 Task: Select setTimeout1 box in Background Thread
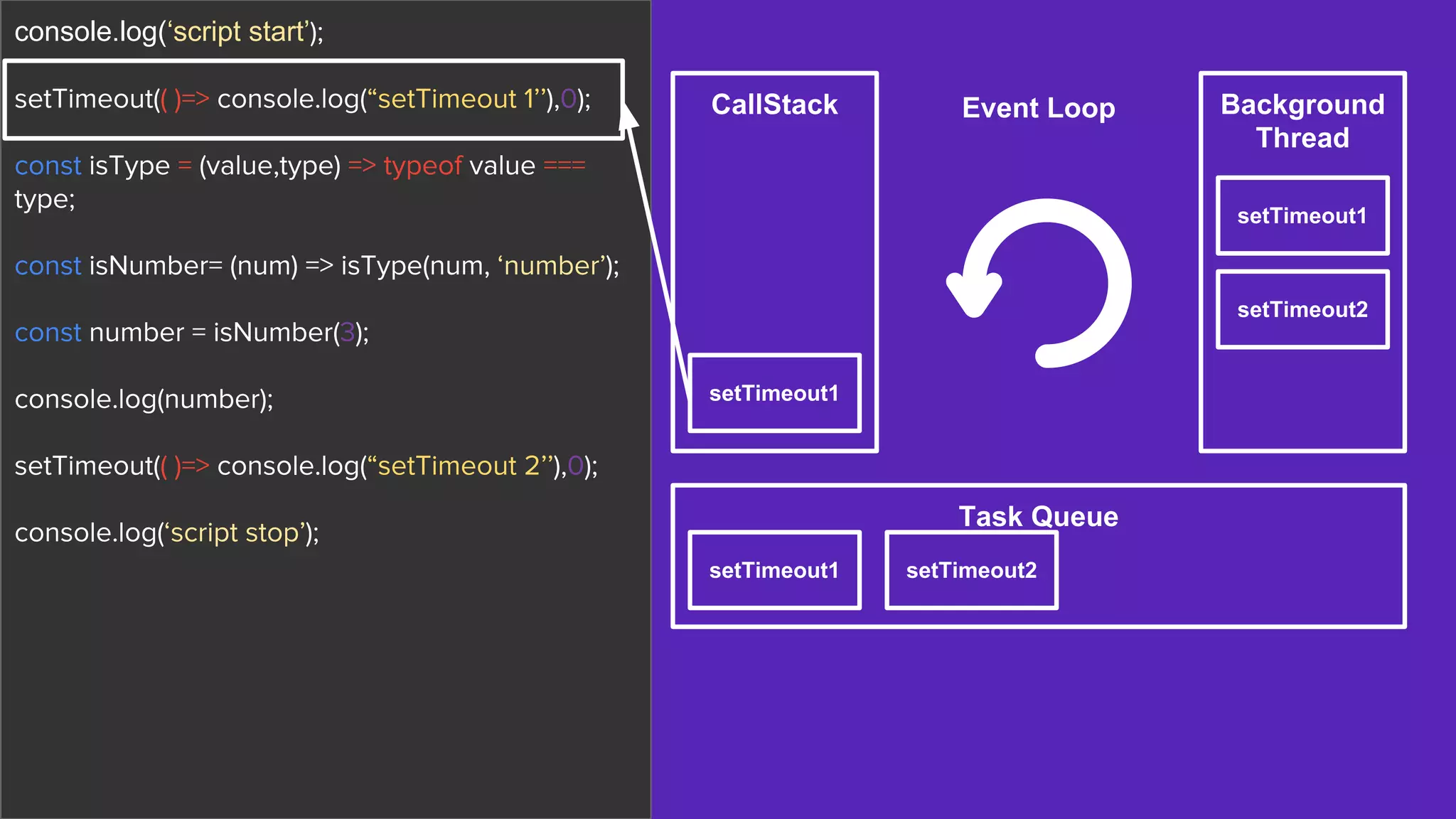[x=1302, y=215]
